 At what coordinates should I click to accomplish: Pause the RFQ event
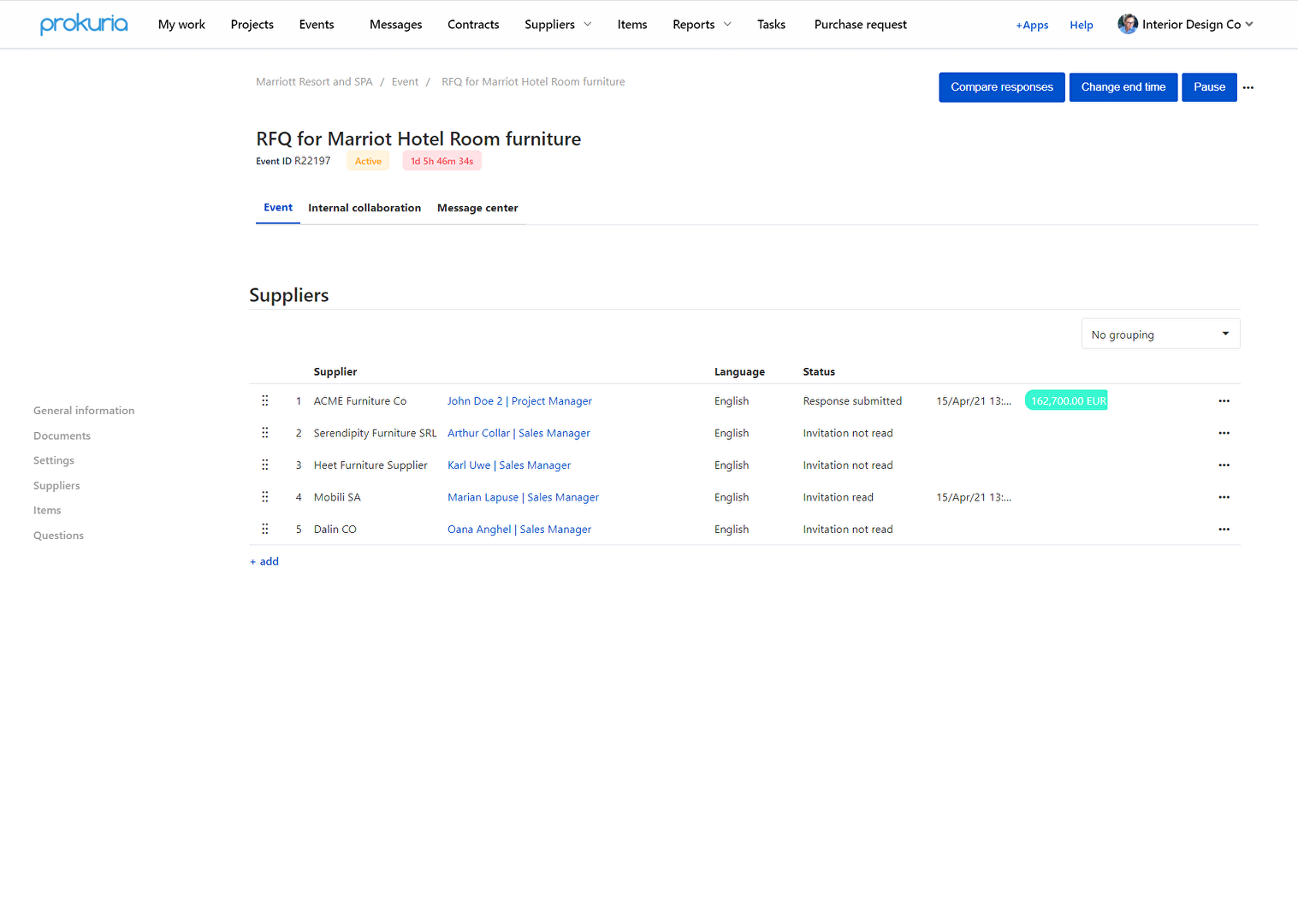pyautogui.click(x=1209, y=87)
